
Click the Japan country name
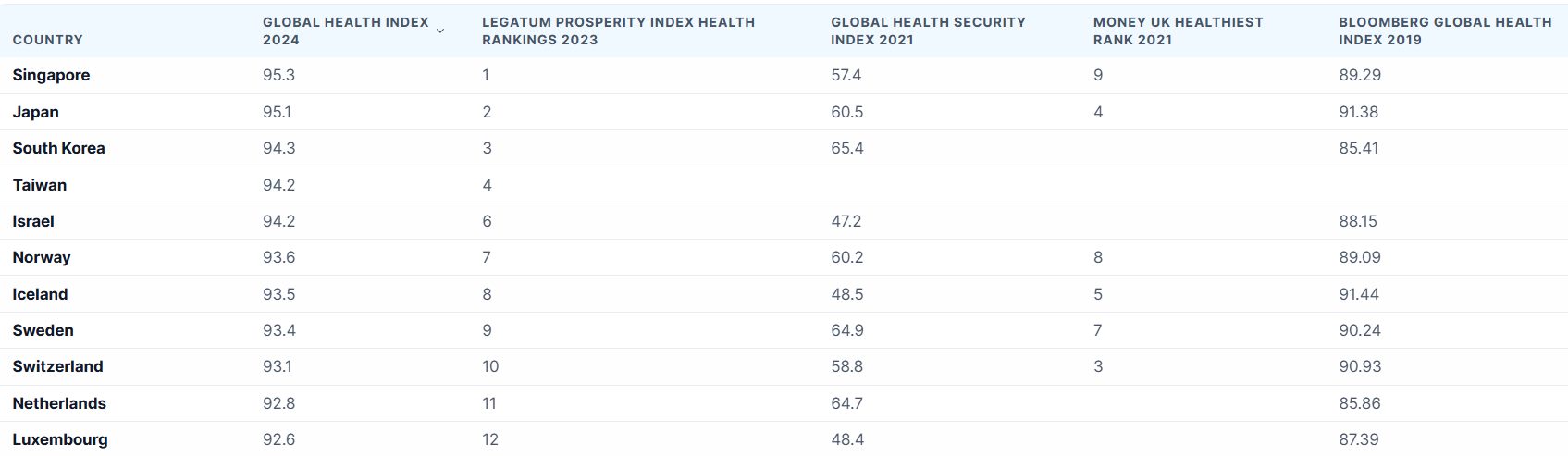click(x=36, y=112)
